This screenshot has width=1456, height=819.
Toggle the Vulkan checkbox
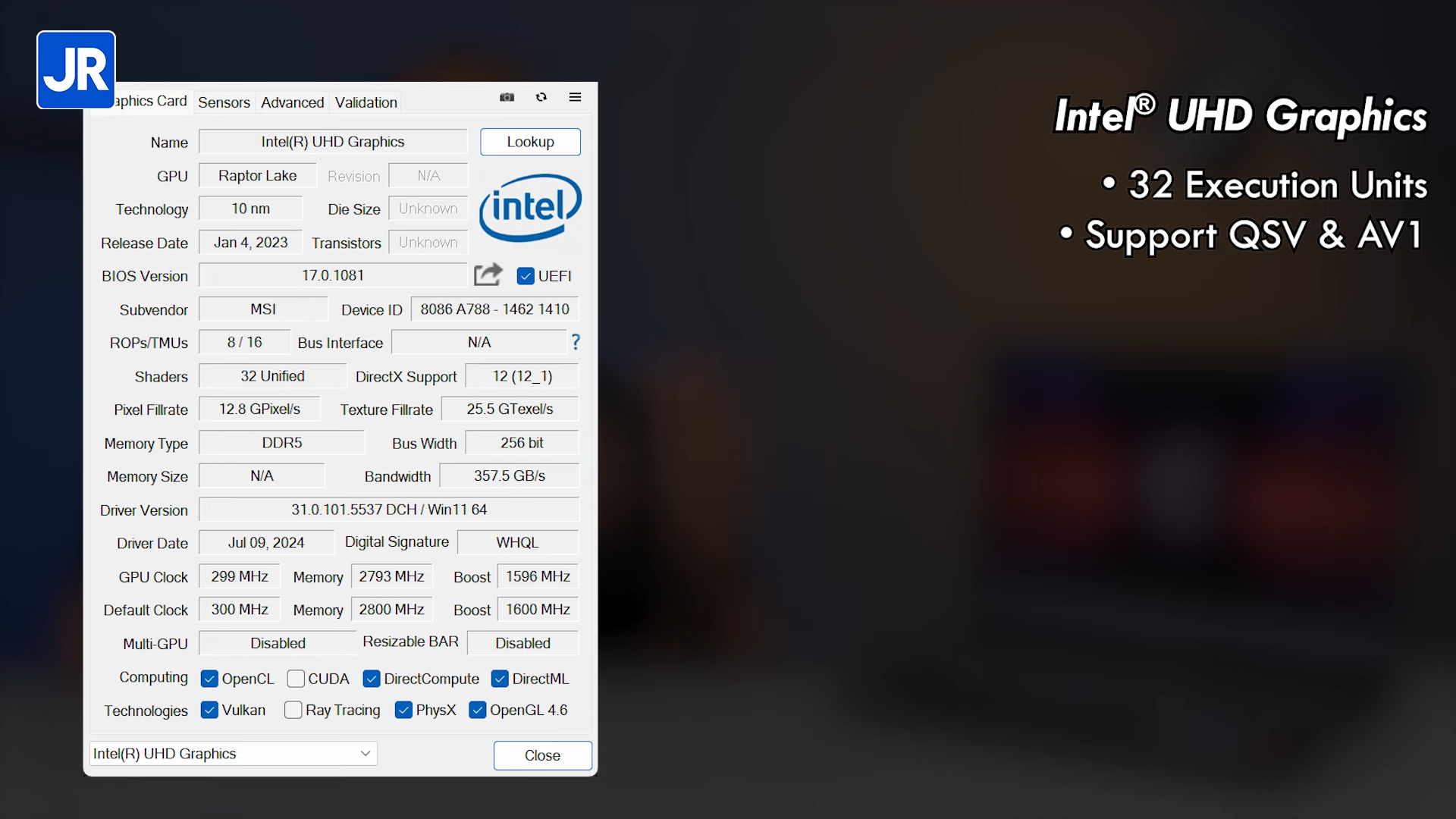pos(209,710)
